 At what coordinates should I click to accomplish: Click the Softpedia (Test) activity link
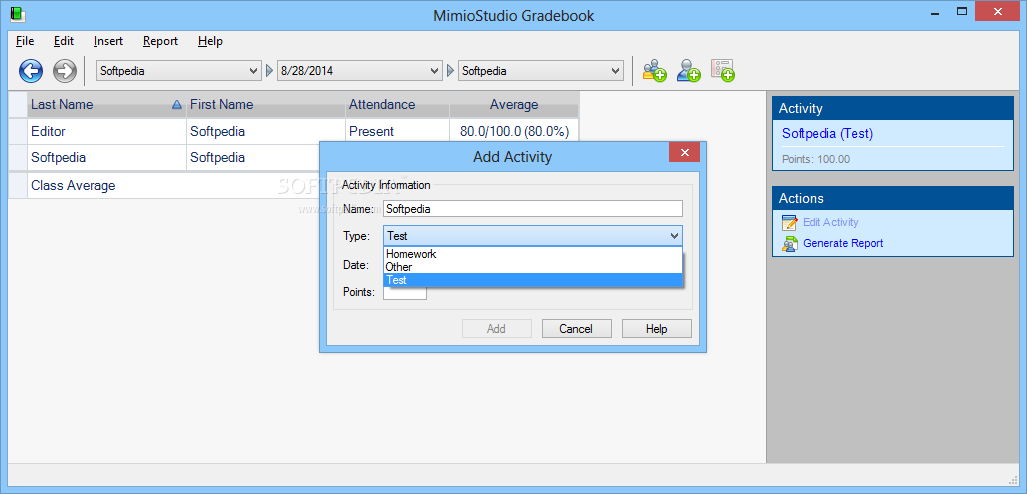coord(827,134)
